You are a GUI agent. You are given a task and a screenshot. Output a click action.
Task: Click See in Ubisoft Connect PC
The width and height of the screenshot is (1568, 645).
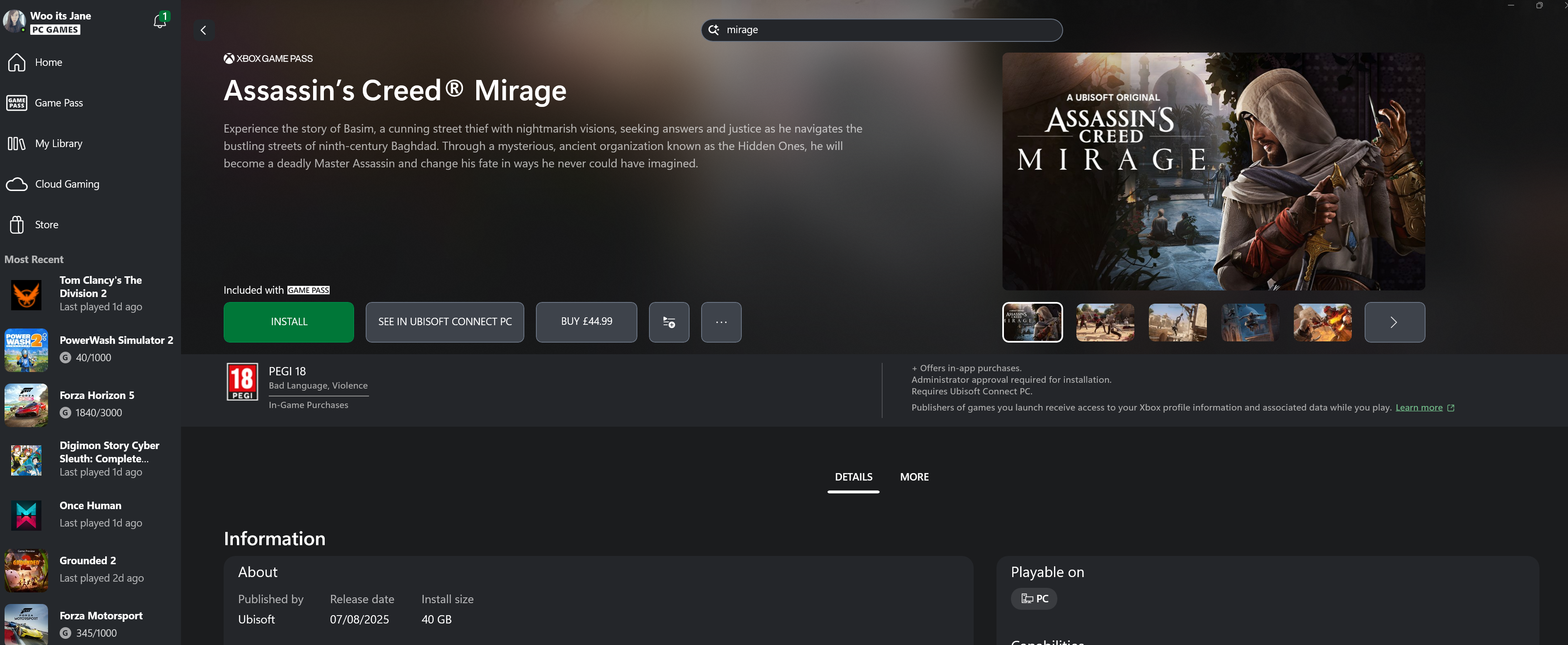444,321
